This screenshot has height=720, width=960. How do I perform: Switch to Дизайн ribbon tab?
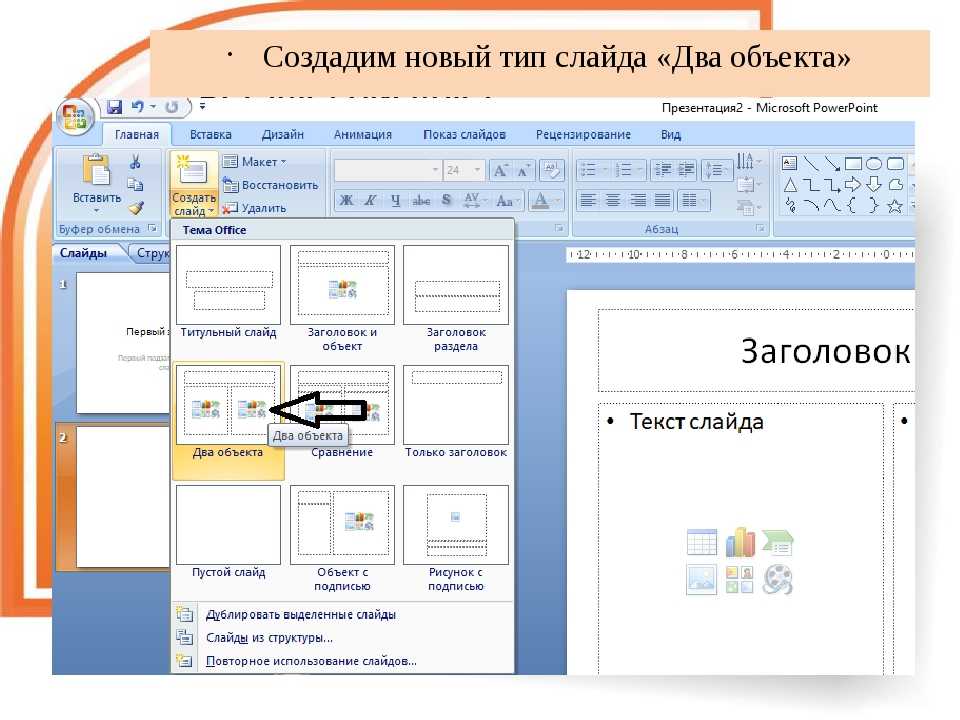click(282, 135)
